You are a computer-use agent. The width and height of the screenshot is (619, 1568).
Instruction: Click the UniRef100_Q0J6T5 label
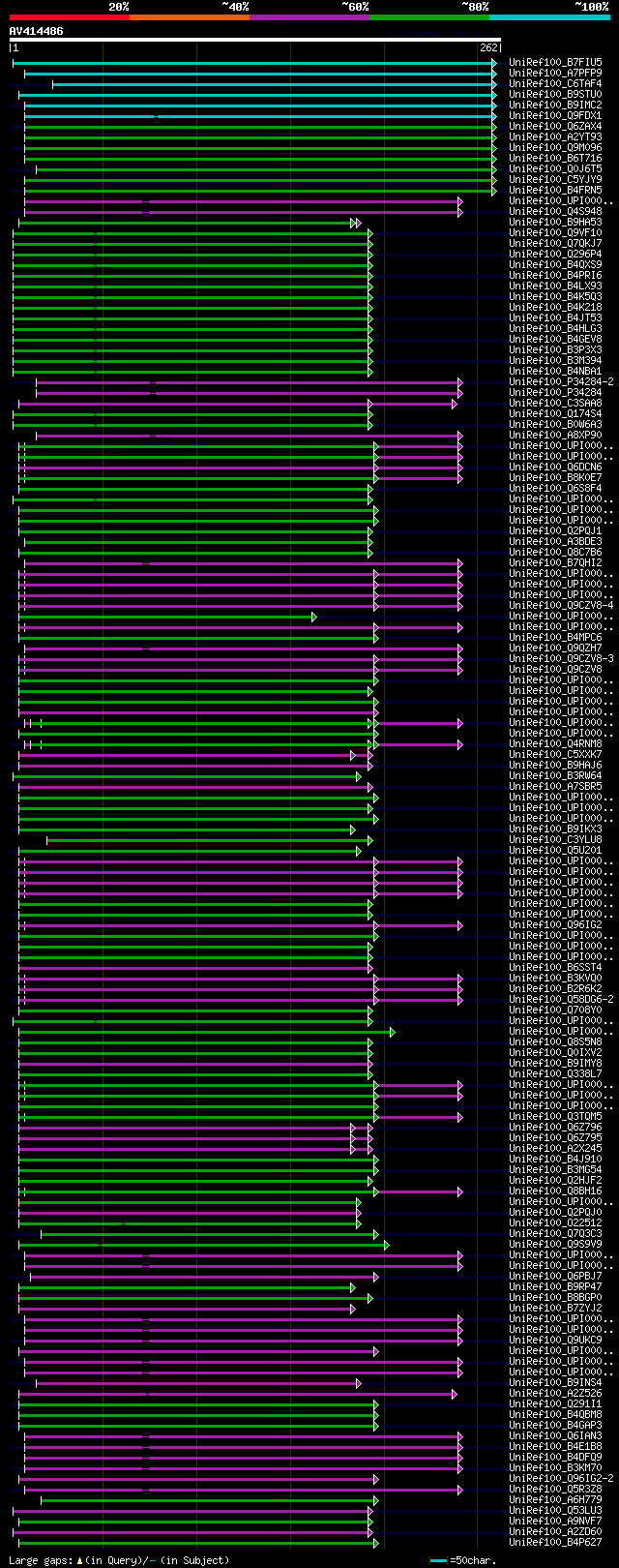click(555, 168)
